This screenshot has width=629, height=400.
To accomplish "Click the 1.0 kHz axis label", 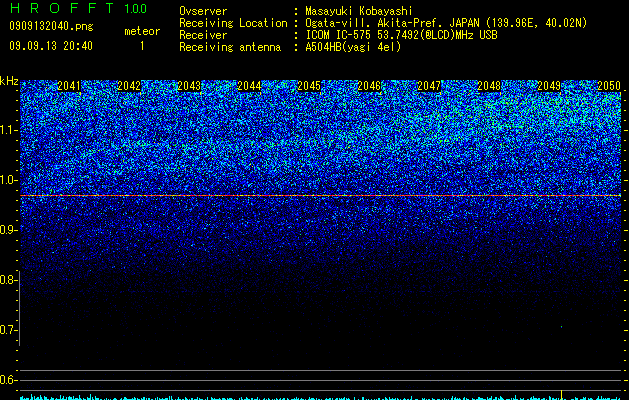I will pos(9,180).
